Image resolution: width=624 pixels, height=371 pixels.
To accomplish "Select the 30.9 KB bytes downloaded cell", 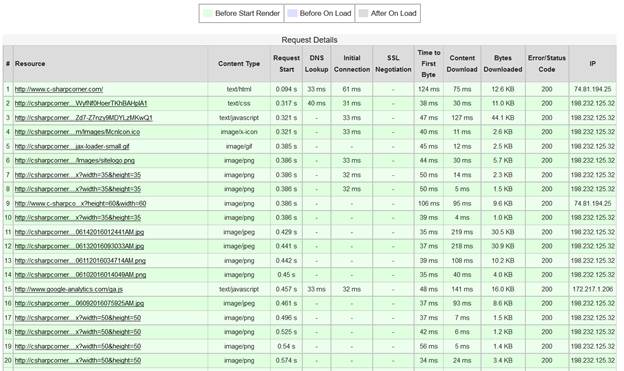I will point(503,246).
